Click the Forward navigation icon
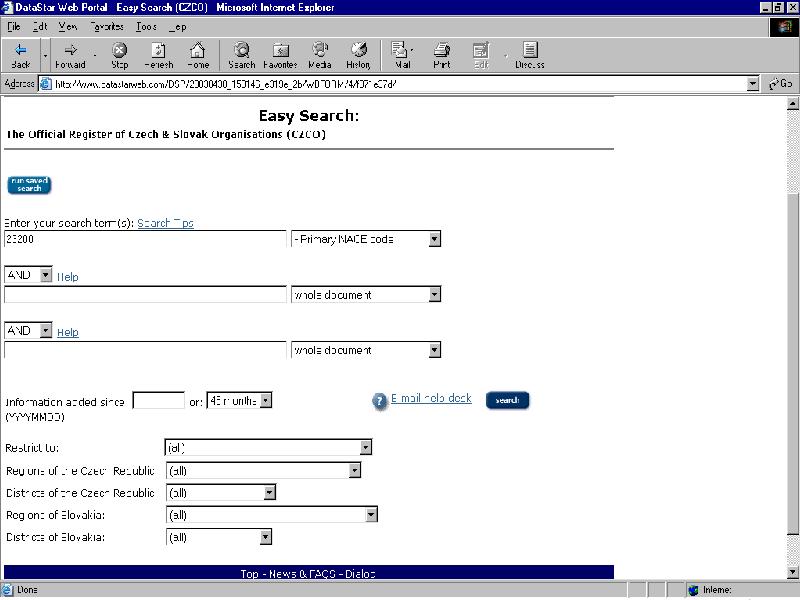Viewport: 800px width, 600px height. point(70,55)
